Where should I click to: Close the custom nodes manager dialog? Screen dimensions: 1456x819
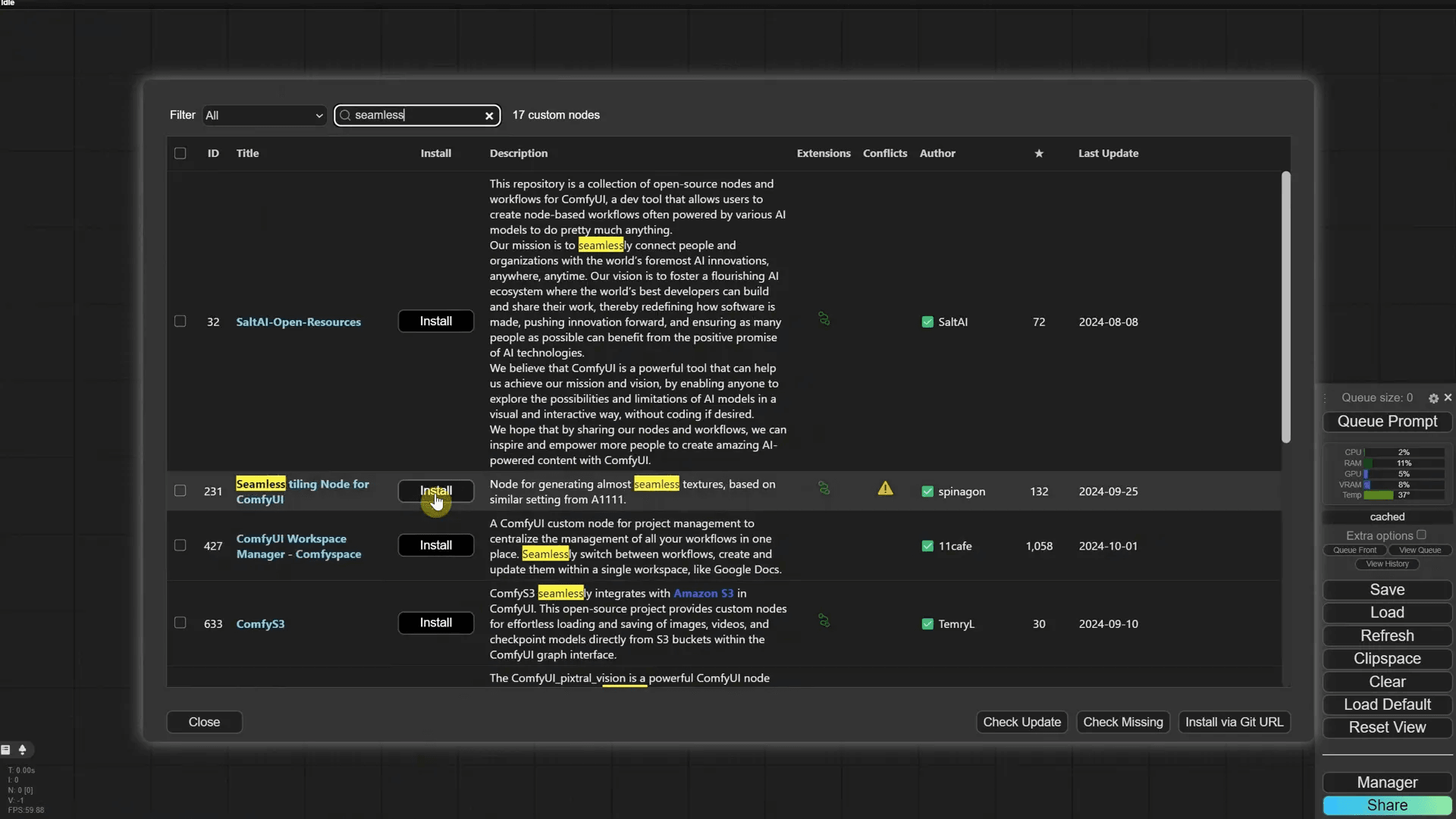pyautogui.click(x=204, y=722)
